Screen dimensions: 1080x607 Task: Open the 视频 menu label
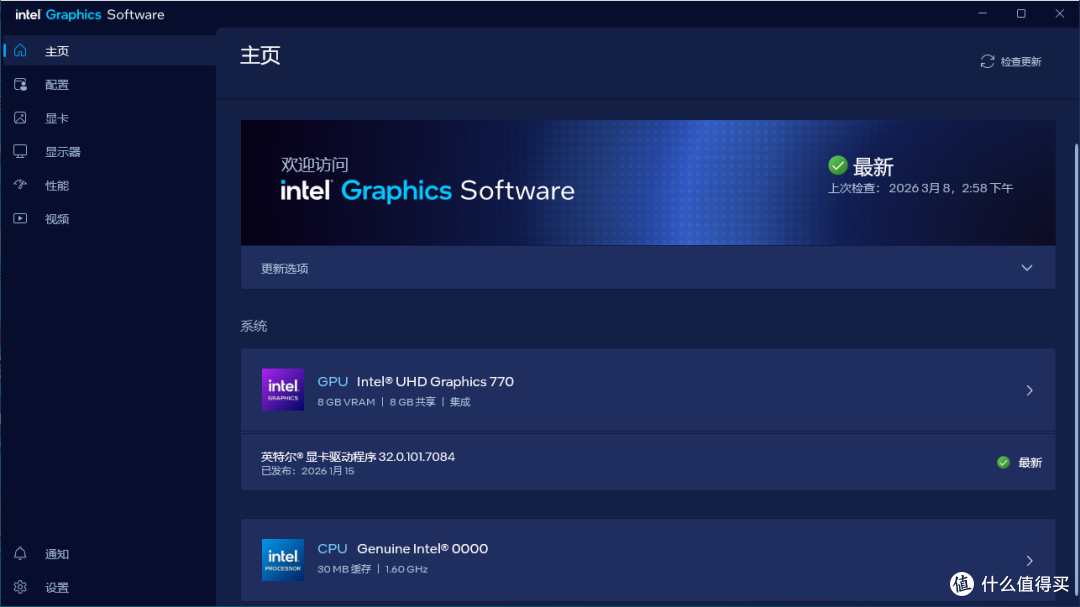tap(56, 219)
